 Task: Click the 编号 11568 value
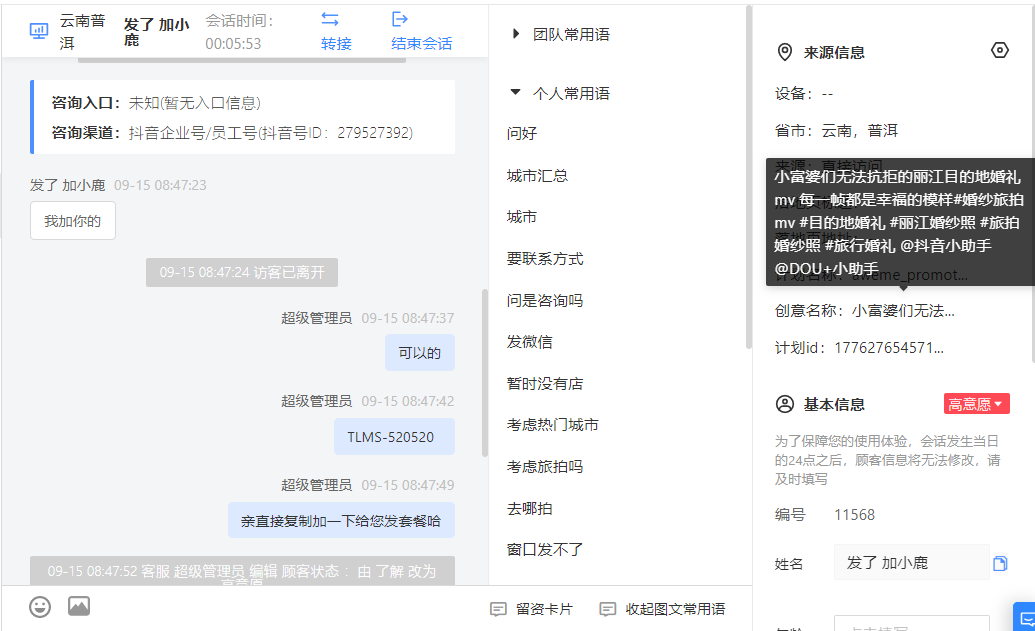click(x=854, y=515)
